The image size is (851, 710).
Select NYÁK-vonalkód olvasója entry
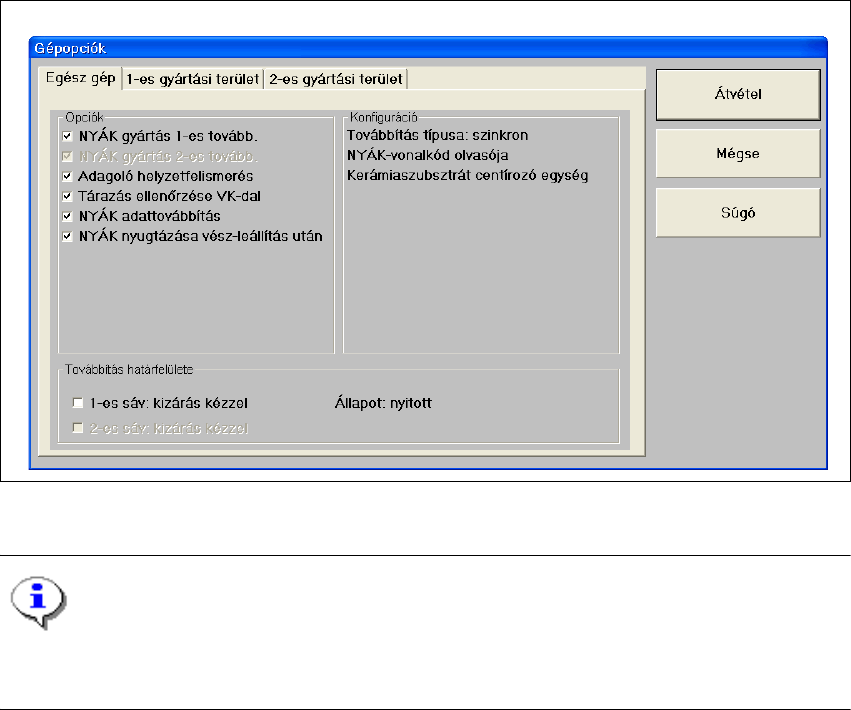click(428, 155)
